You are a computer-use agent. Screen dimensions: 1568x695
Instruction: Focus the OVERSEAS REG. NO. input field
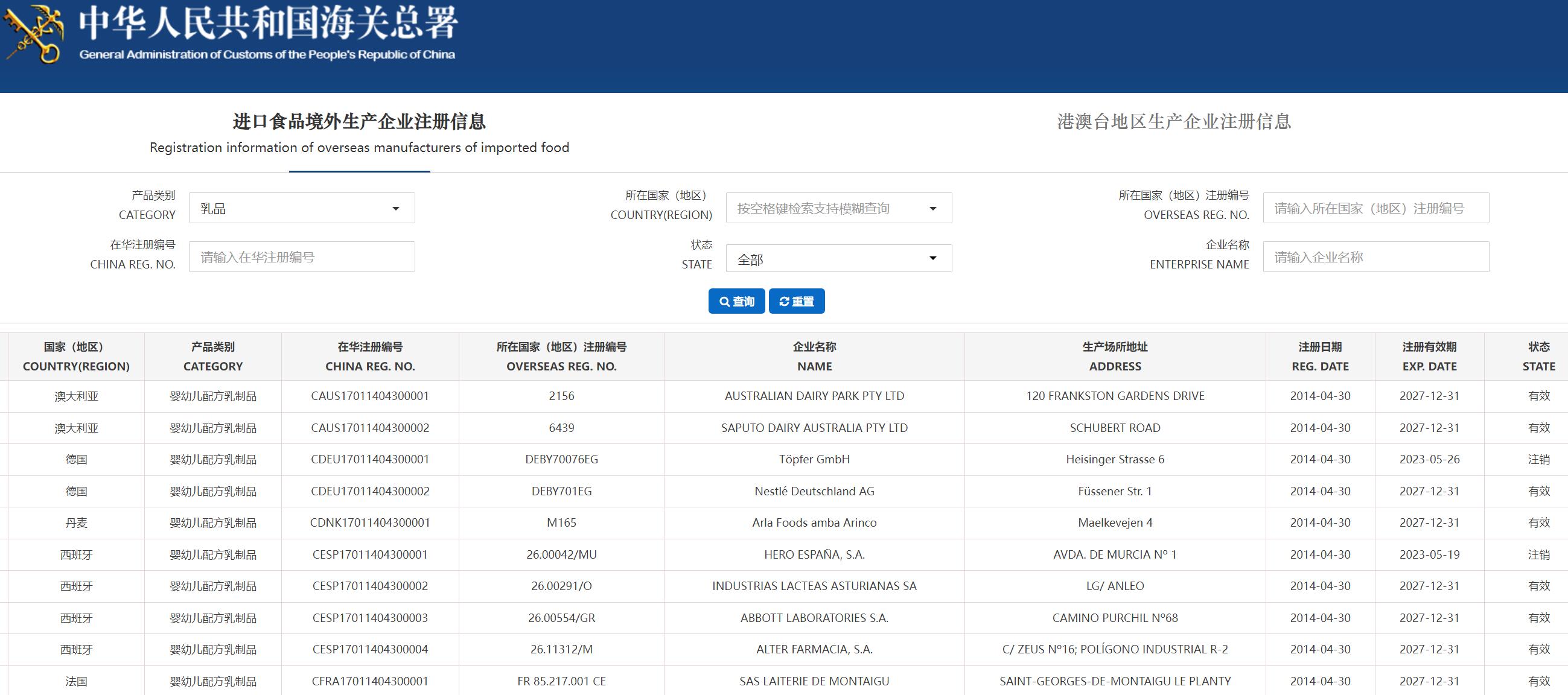1375,208
